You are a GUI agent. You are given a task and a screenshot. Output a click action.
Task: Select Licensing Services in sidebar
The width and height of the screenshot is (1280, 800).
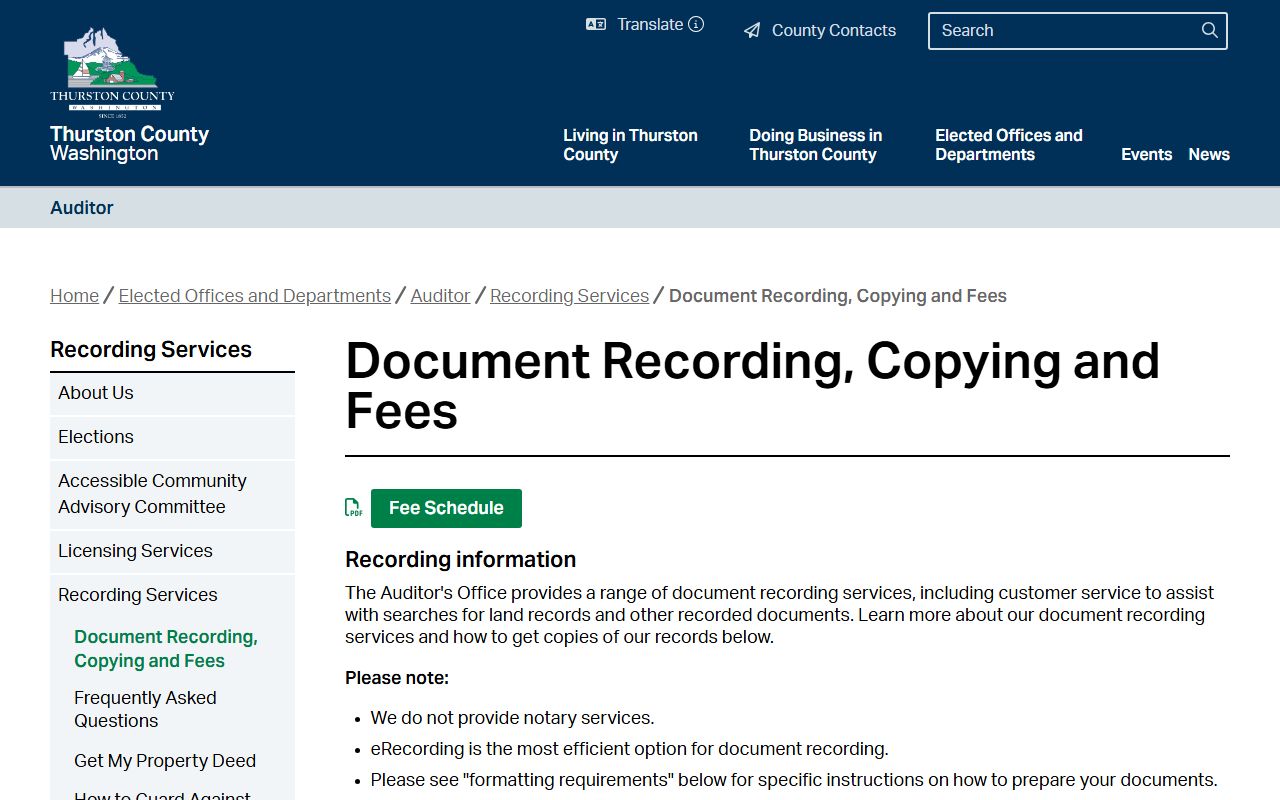pos(172,551)
